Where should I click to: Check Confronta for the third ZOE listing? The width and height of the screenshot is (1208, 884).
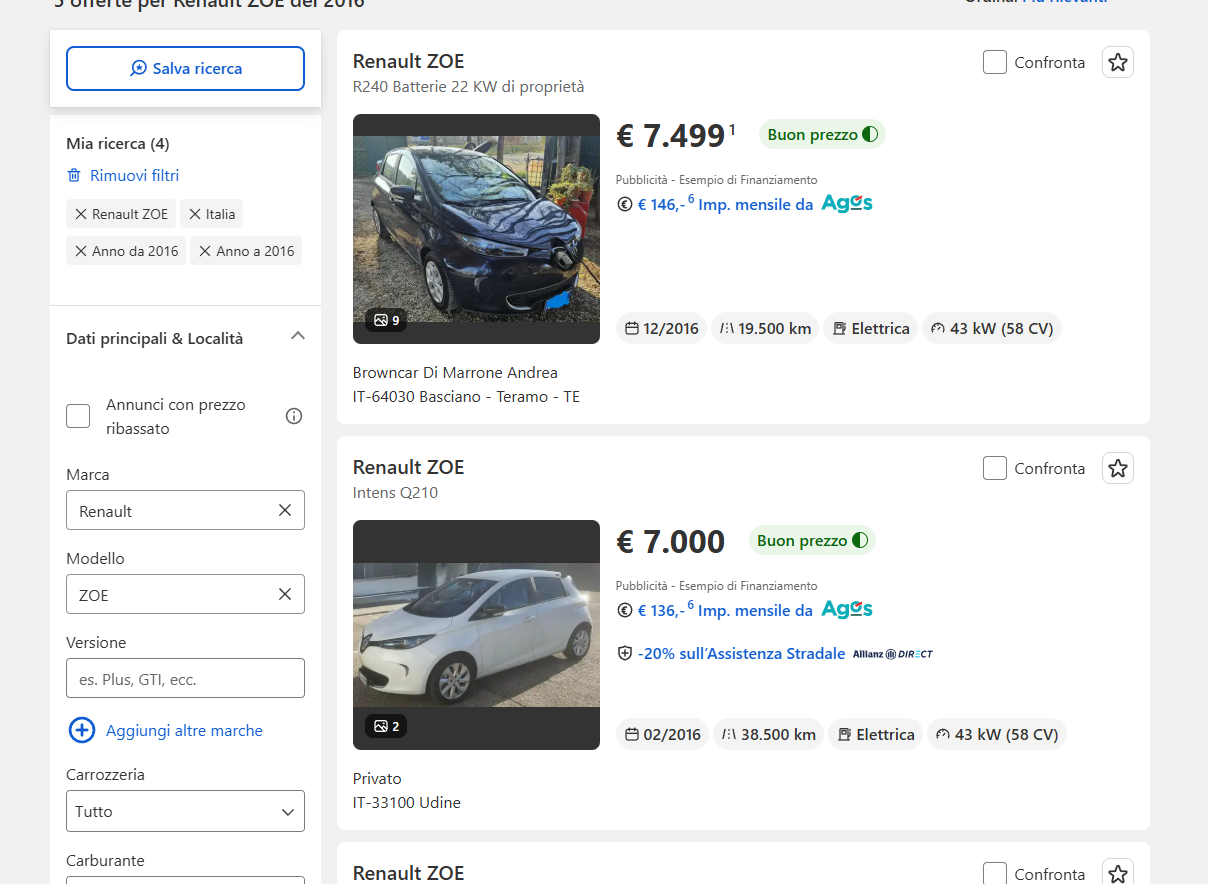995,873
